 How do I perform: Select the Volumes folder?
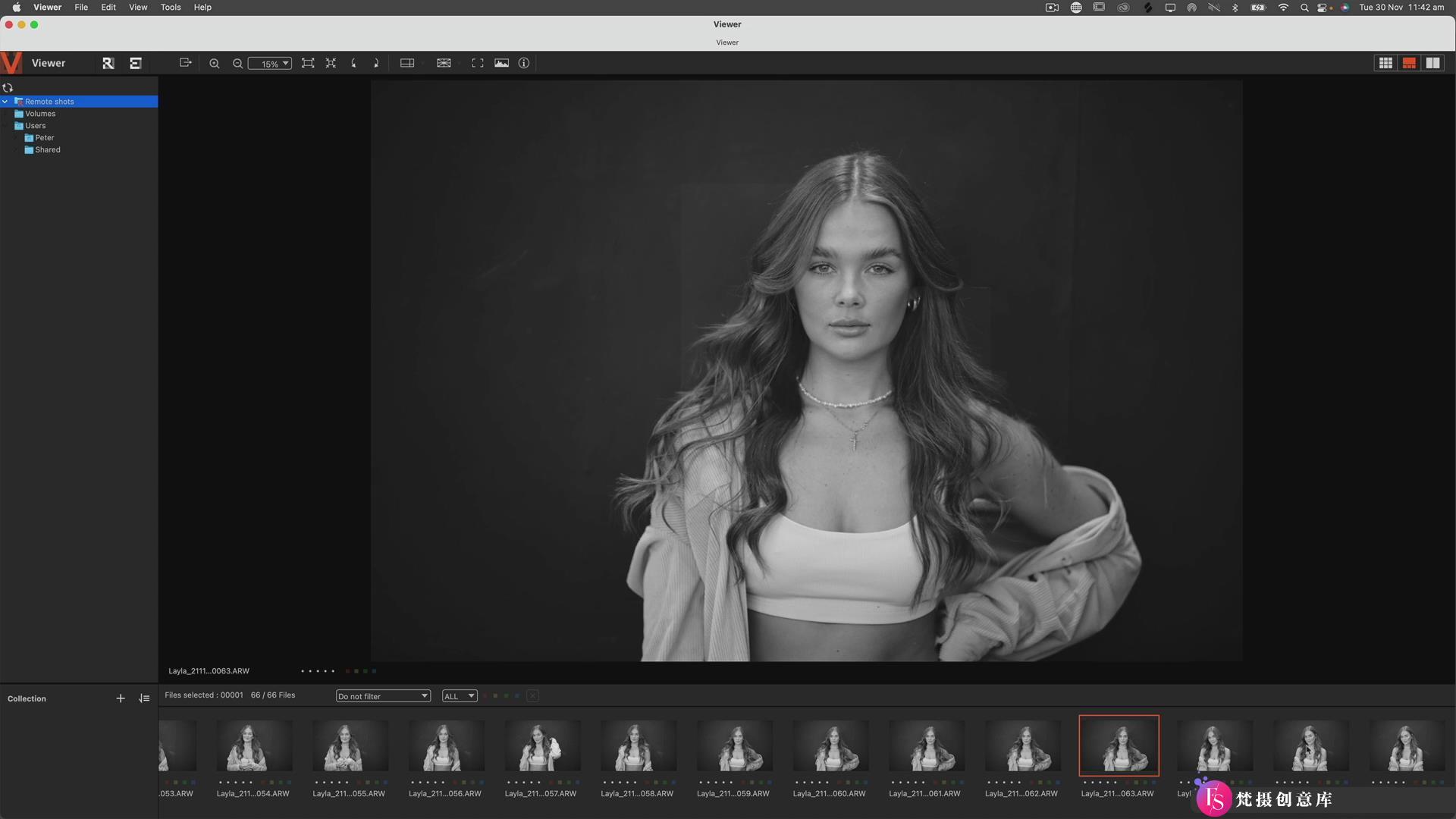39,114
